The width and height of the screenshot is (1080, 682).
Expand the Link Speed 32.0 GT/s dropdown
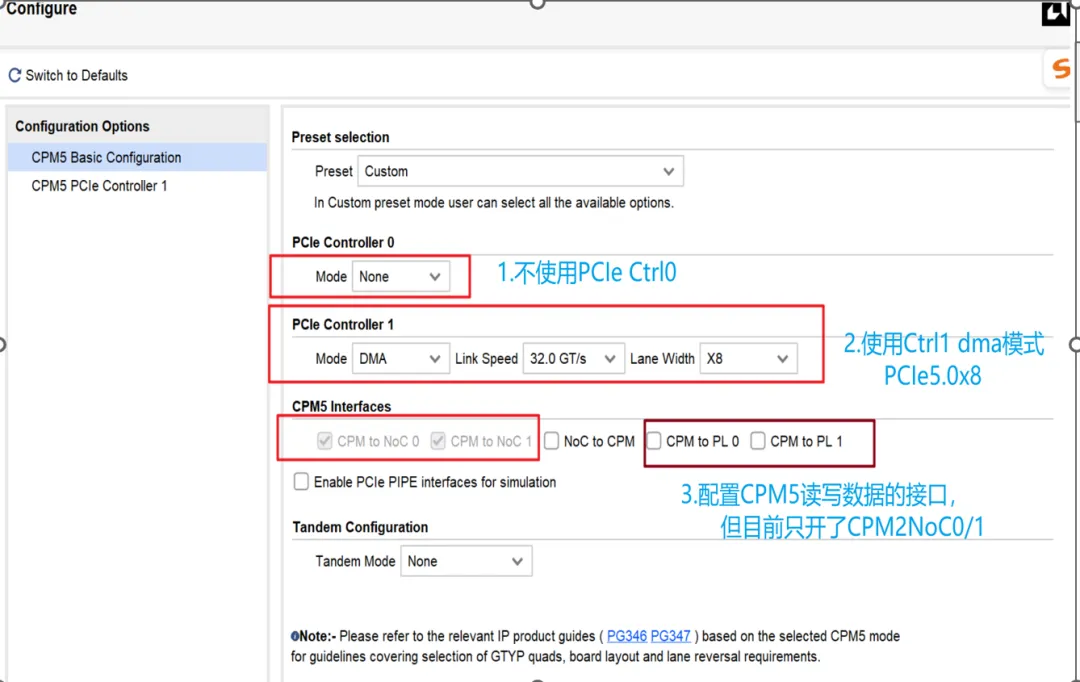pyautogui.click(x=573, y=358)
